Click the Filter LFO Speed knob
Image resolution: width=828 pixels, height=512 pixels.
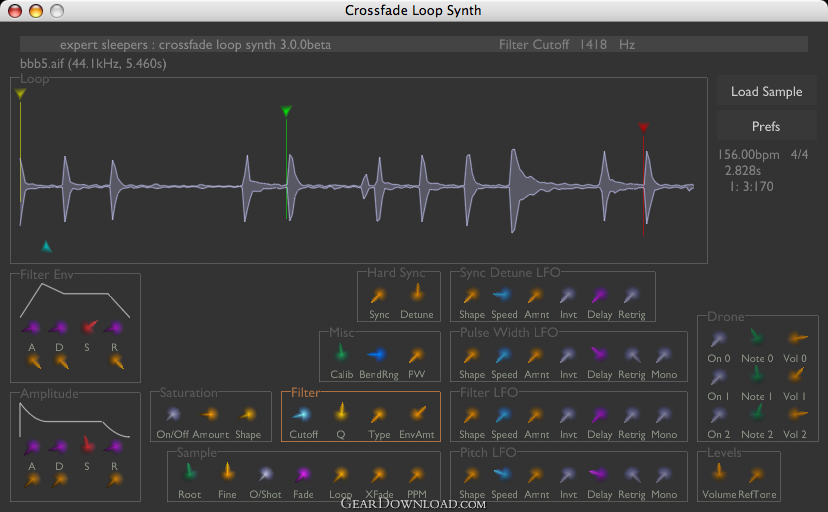503,416
